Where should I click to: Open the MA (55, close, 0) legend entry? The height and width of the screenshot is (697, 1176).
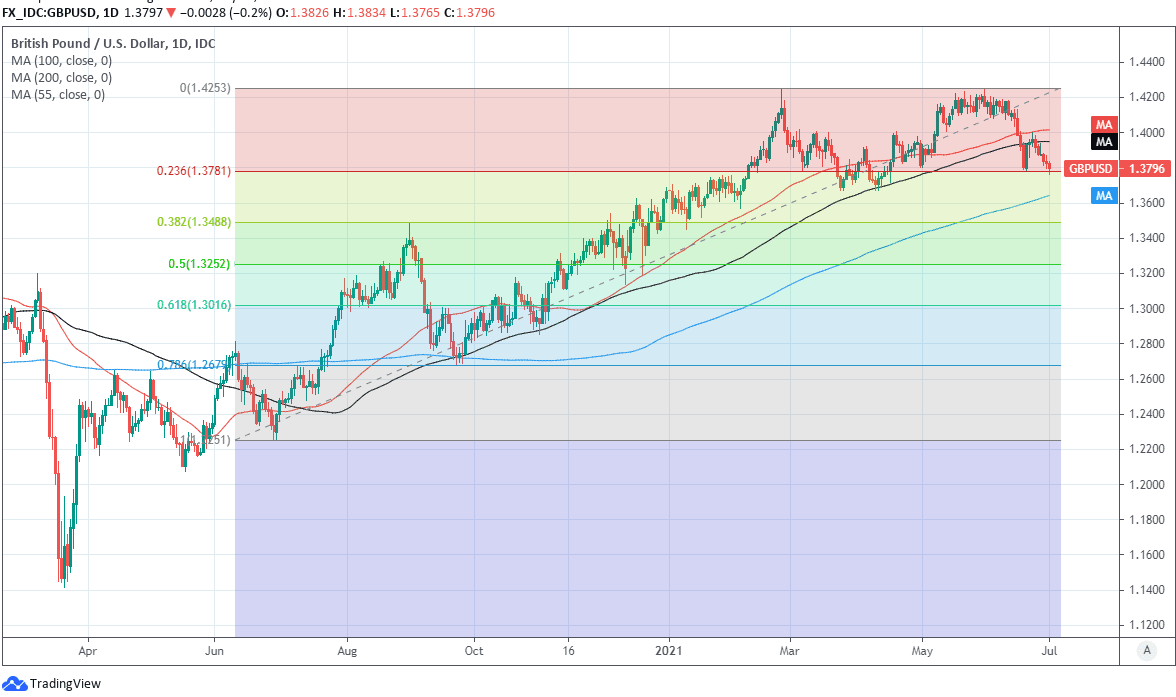(58, 95)
